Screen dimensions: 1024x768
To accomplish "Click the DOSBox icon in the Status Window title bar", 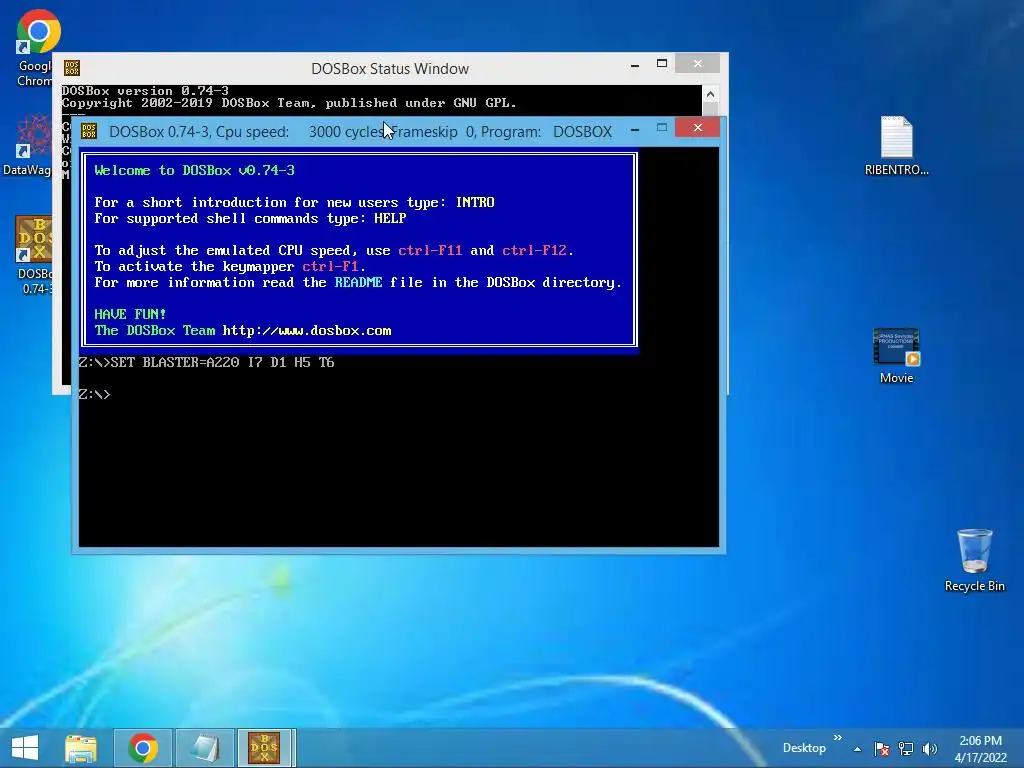I will (x=72, y=68).
